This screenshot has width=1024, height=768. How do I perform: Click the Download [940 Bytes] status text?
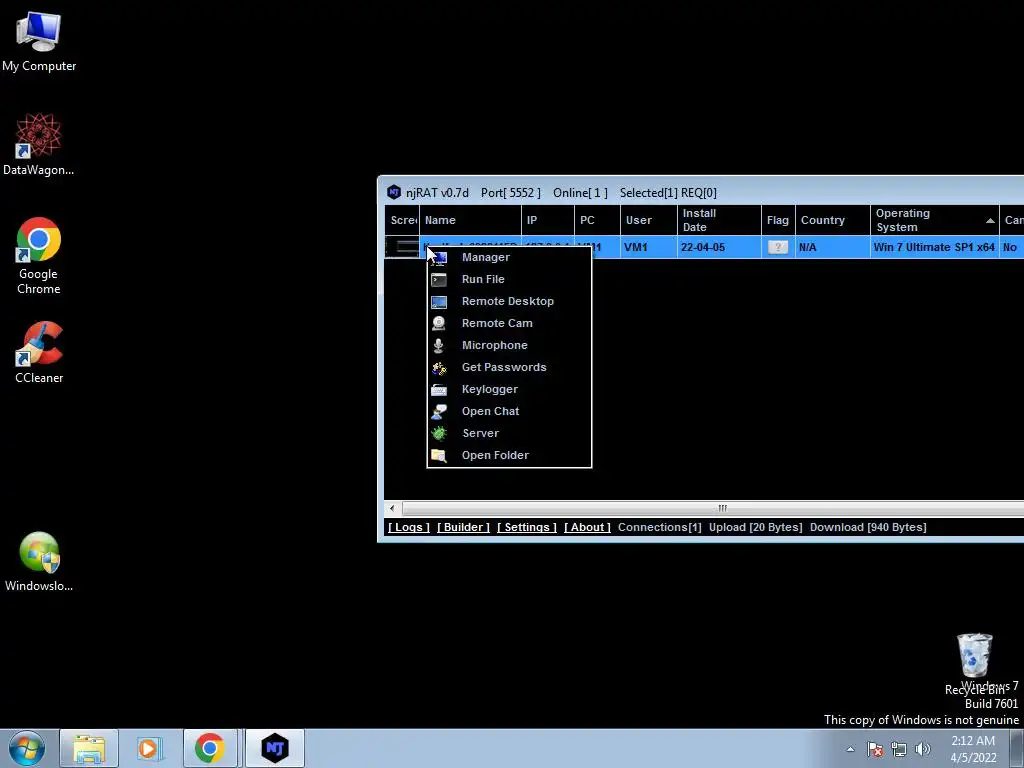(868, 527)
